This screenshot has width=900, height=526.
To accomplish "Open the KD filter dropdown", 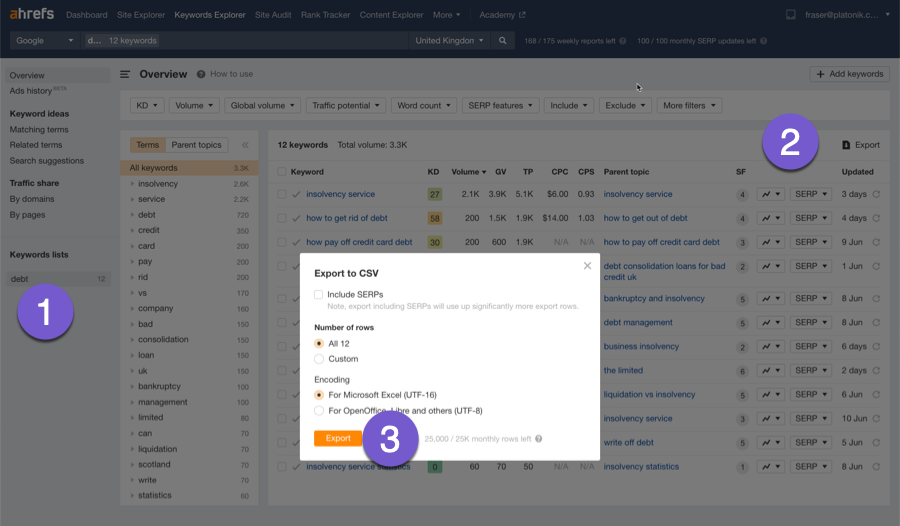I will [147, 105].
